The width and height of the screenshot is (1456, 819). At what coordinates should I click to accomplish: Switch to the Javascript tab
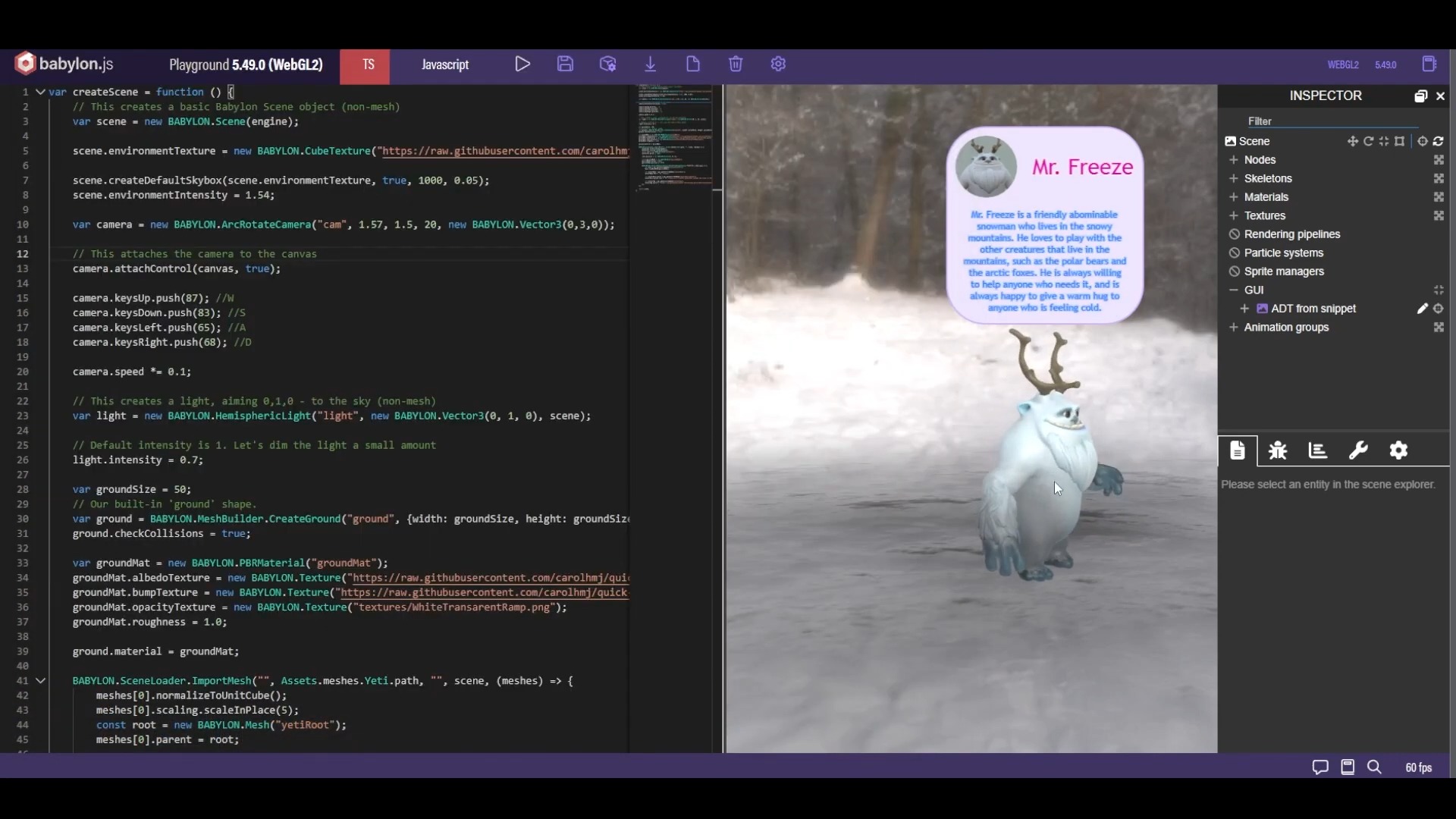[445, 64]
